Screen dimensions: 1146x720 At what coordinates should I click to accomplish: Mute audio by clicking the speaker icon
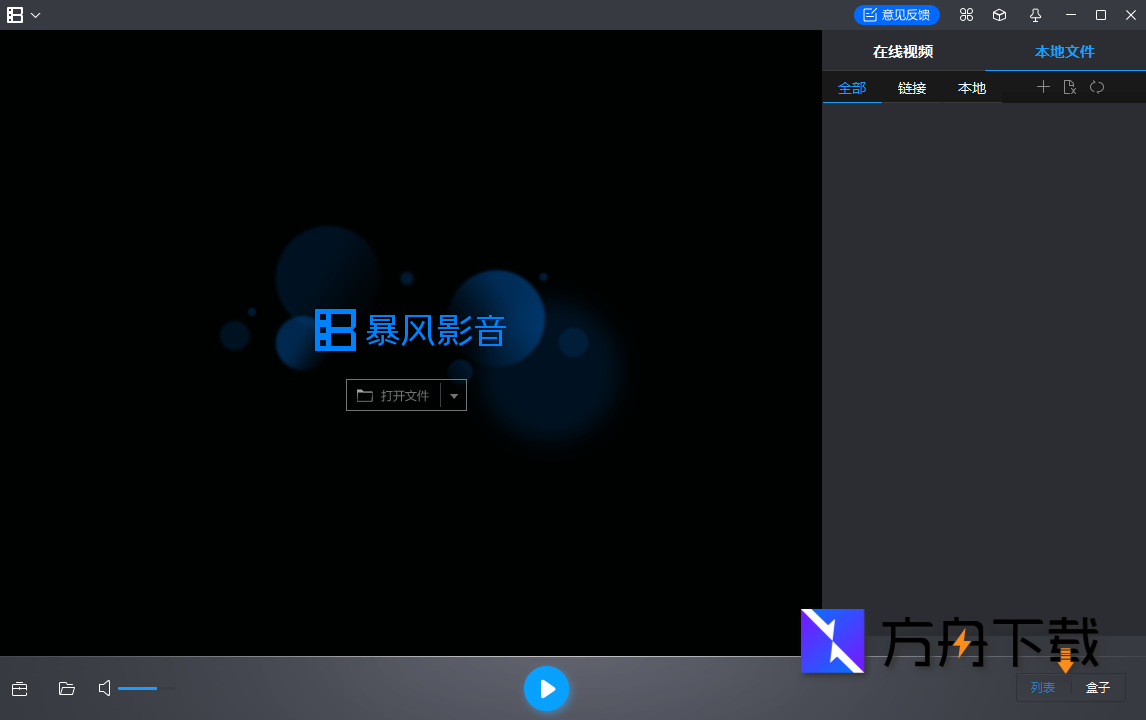coord(103,688)
